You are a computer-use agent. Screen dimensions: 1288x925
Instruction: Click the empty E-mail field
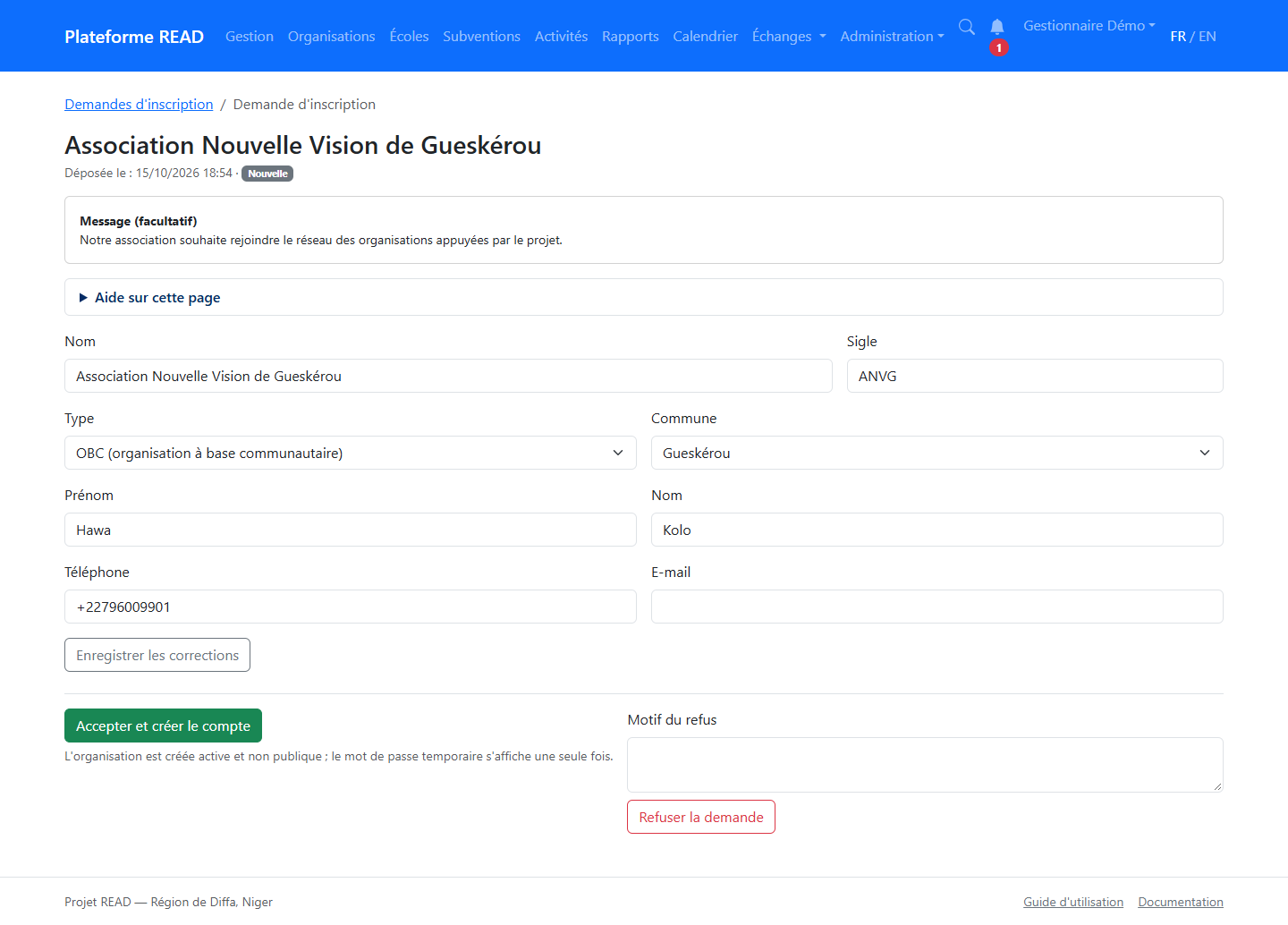[x=937, y=607]
